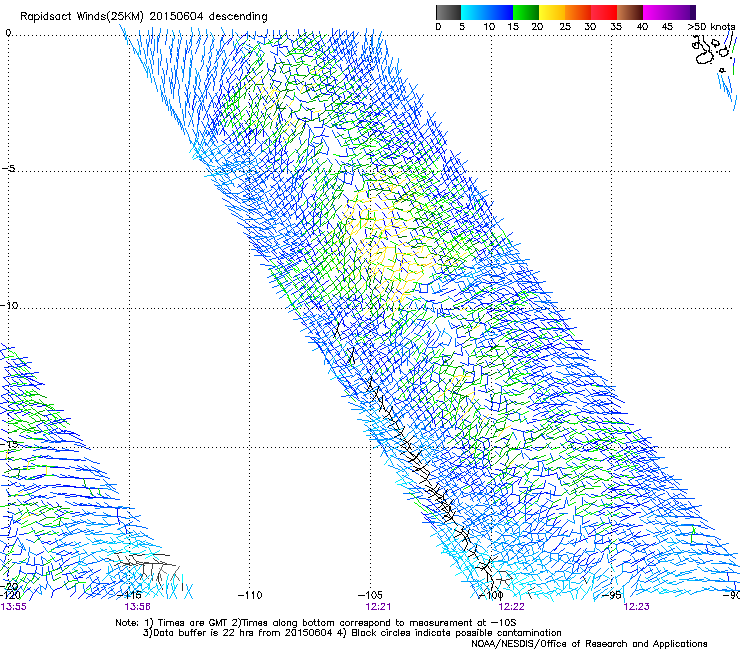Click the latitude label "-15" on left axis

tap(9, 444)
